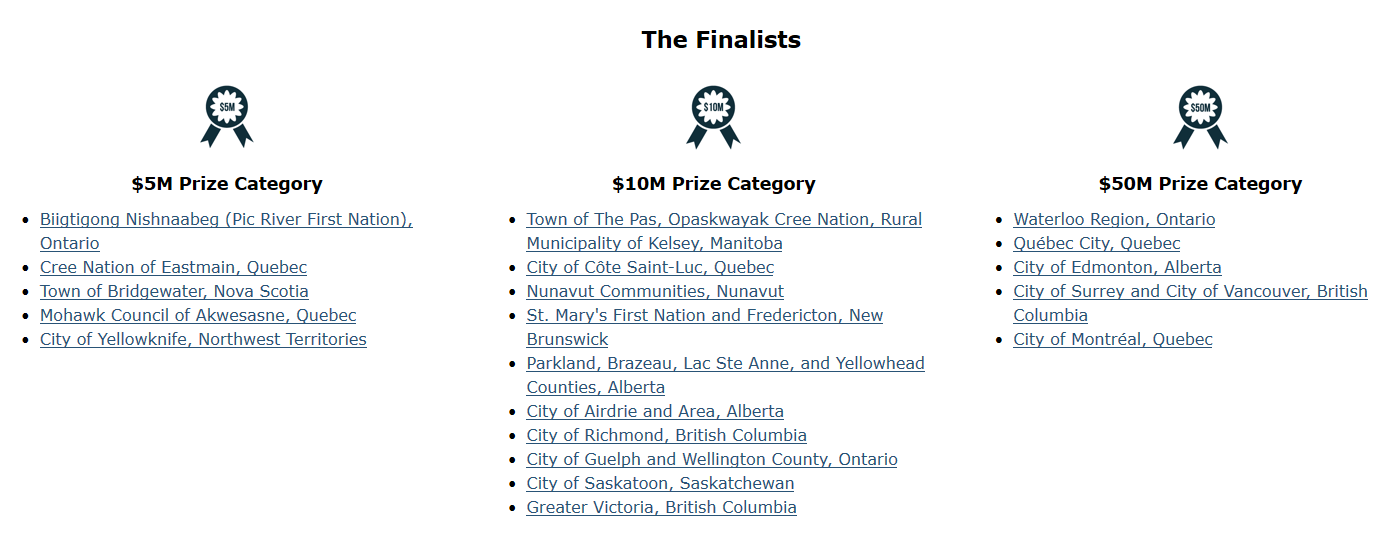Visit Town of Bridgewater, Nova Scotia link

[174, 292]
